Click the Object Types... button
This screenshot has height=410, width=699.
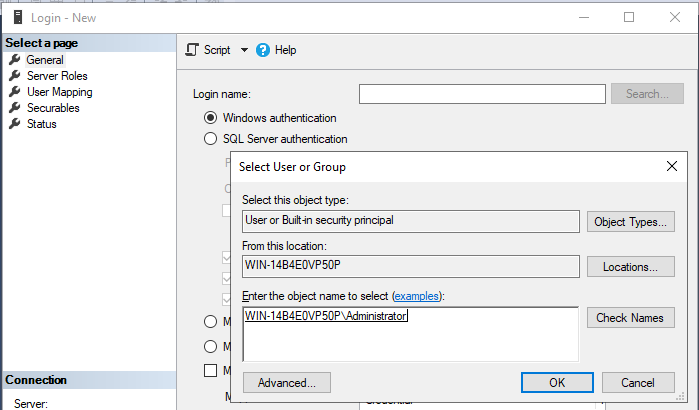(630, 221)
